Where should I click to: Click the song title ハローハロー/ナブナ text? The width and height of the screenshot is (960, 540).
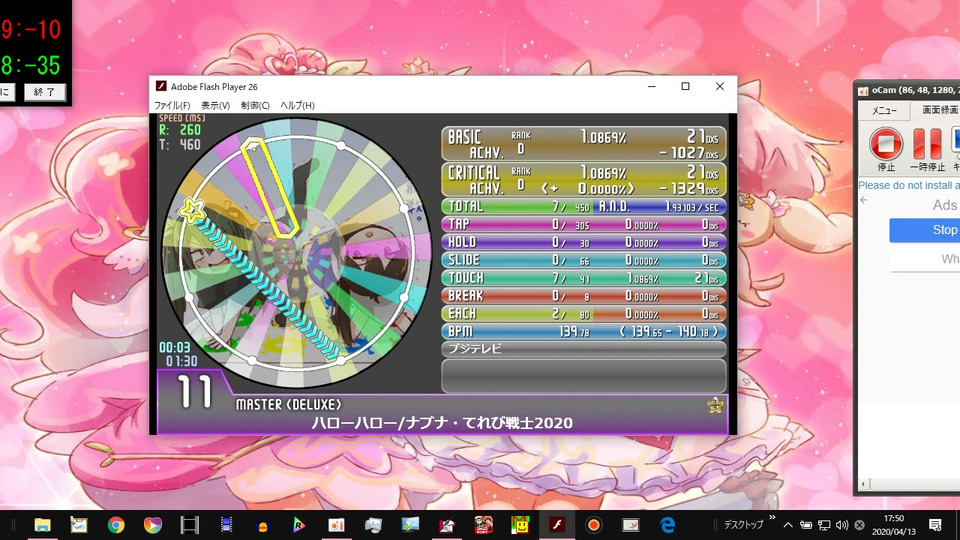[x=441, y=423]
